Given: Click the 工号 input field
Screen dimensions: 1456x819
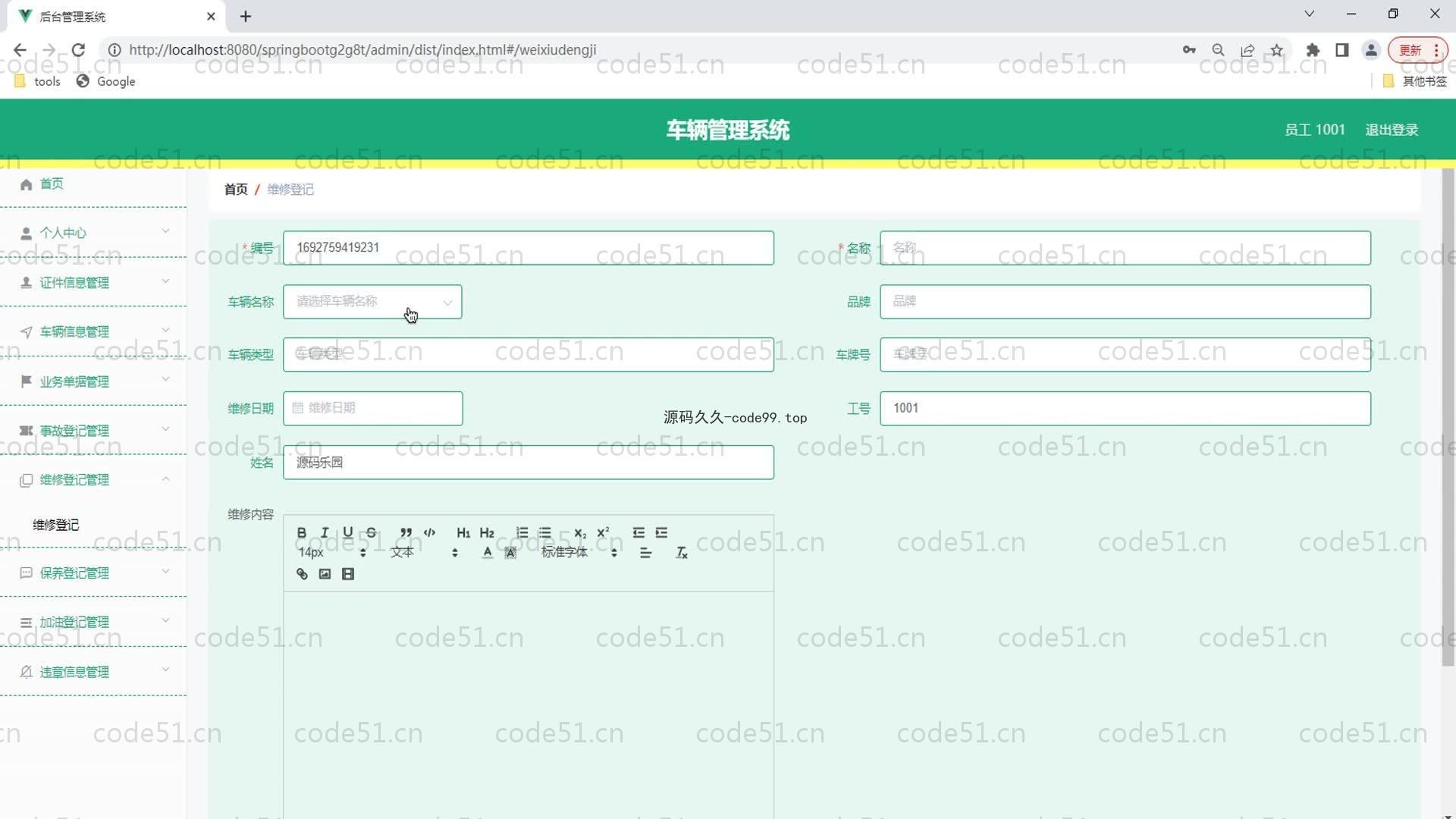Looking at the screenshot, I should [x=1125, y=408].
